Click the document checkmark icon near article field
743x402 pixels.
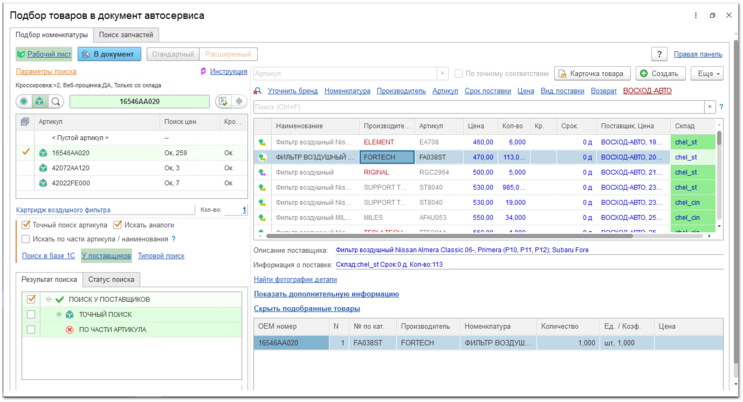223,101
